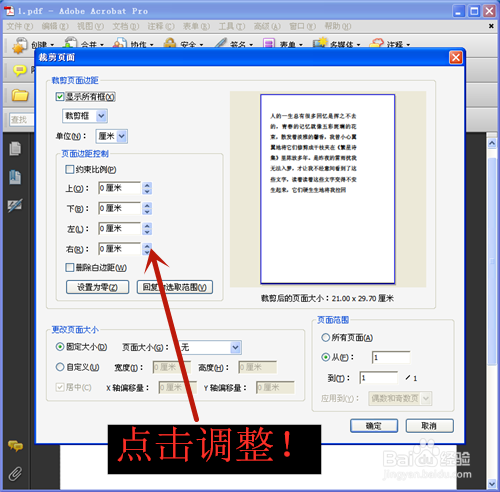Enable the Constrain Proportions (约束比例) checkbox
500x492 pixels.
[69, 169]
